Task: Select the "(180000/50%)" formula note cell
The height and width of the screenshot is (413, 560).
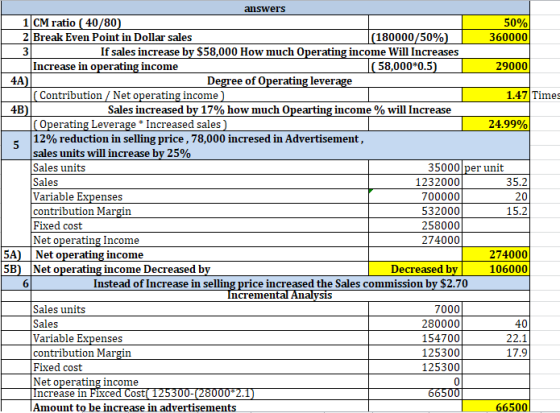Action: coord(415,37)
